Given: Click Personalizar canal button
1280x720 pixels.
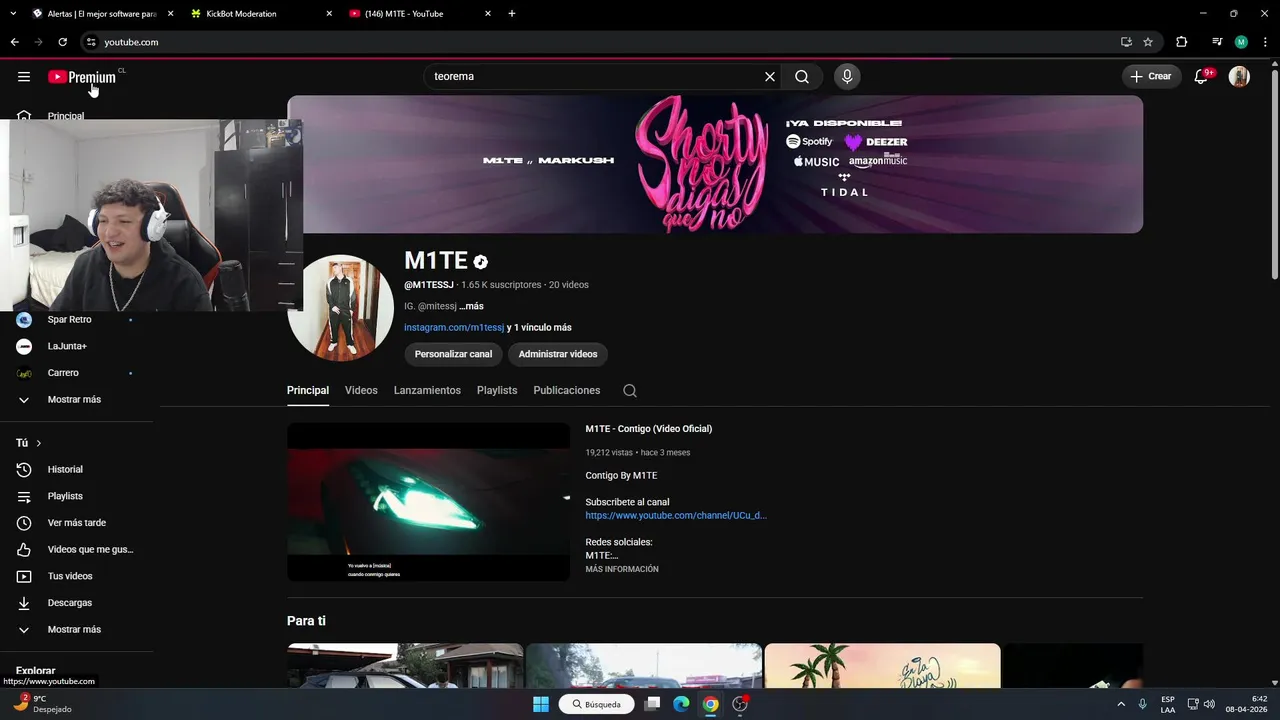Looking at the screenshot, I should point(453,354).
